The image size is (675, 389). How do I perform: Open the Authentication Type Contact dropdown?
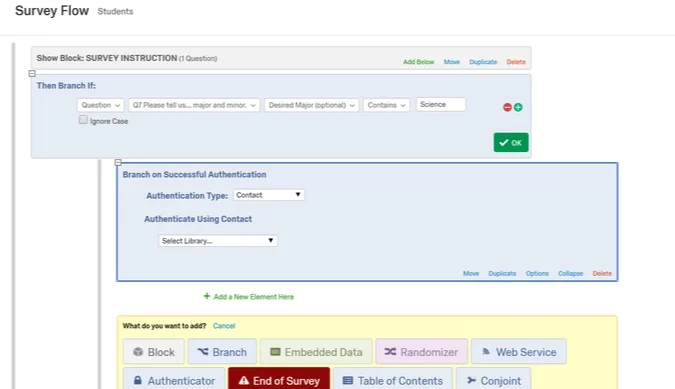[x=269, y=195]
